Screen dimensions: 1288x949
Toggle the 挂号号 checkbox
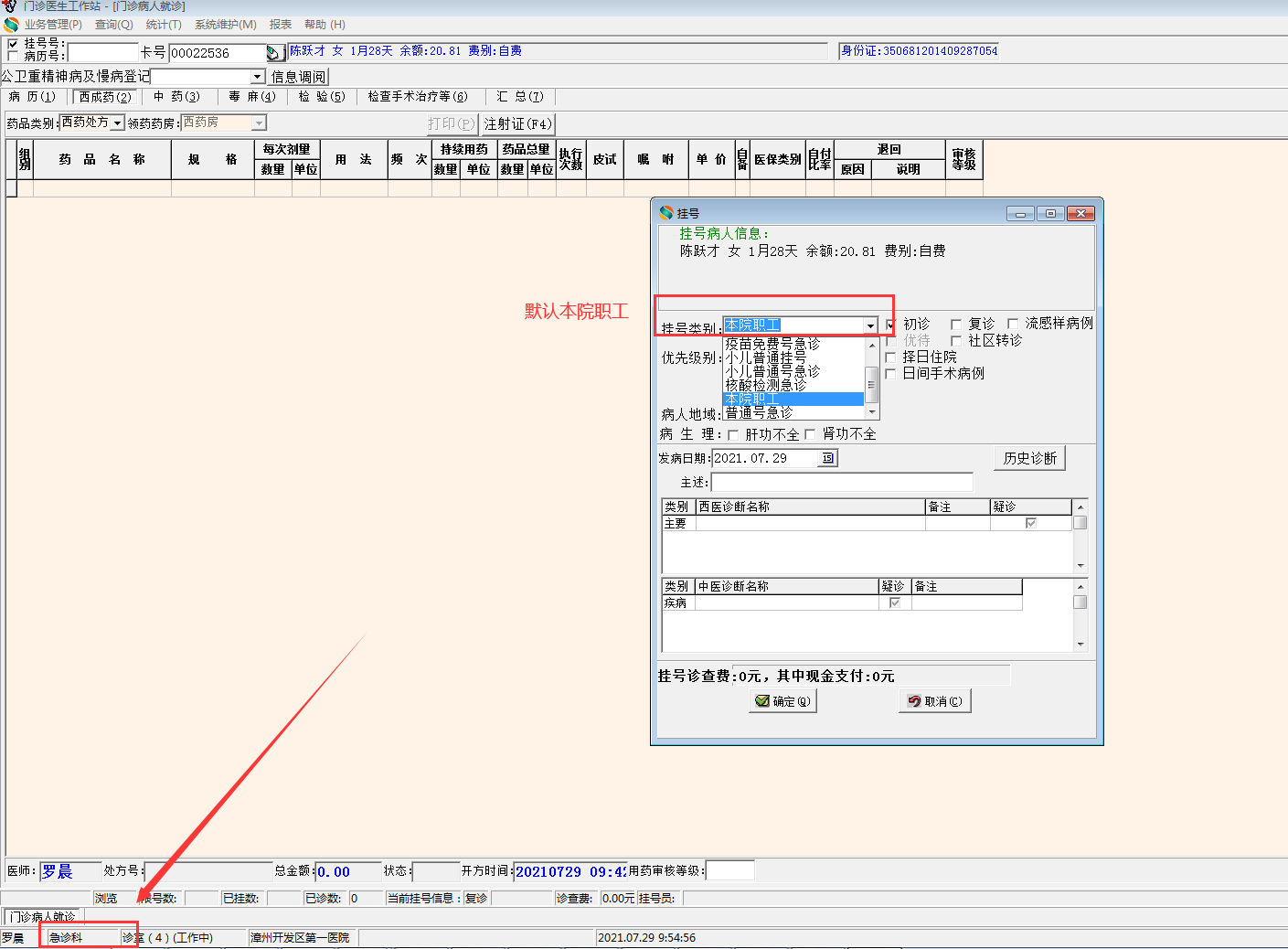13,44
